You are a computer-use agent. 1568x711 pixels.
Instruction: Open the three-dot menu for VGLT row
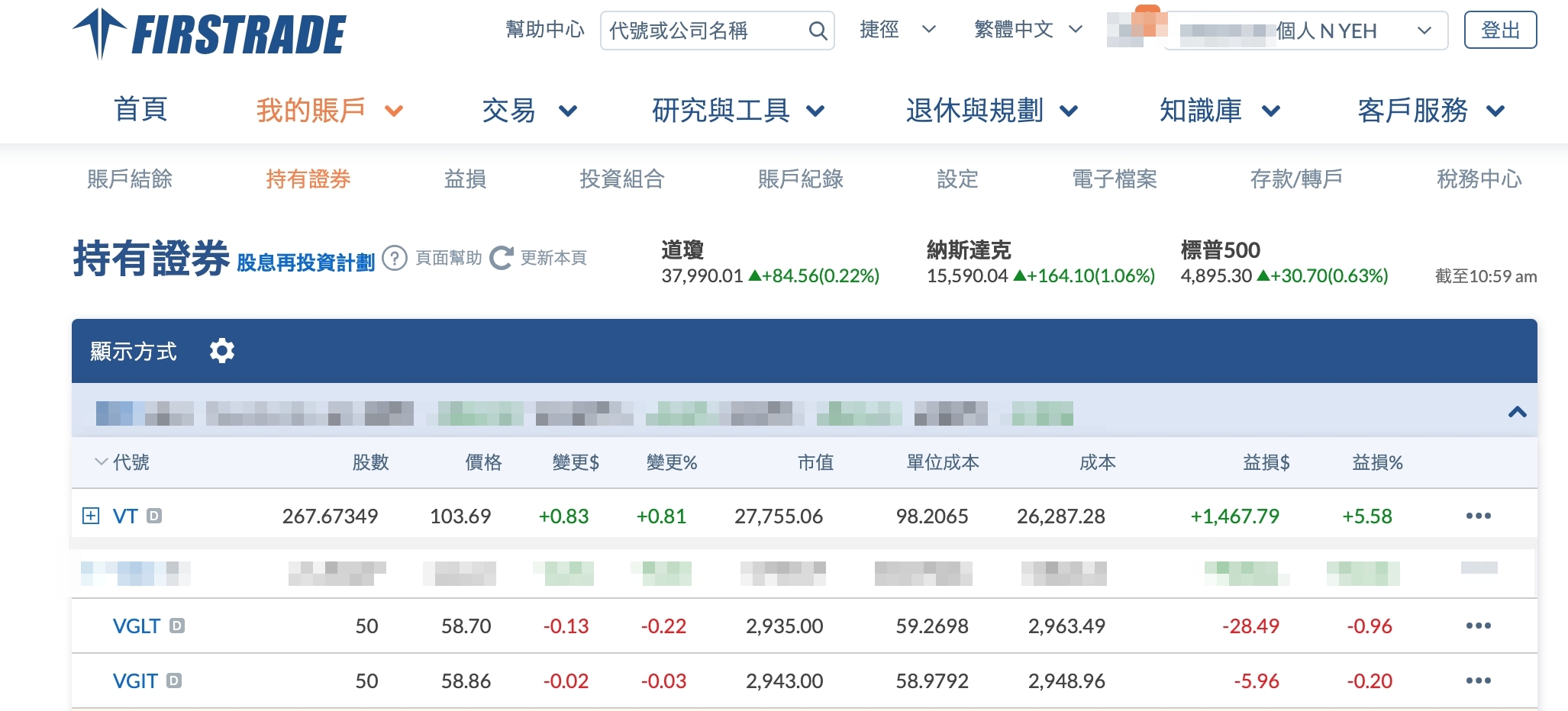[1479, 626]
